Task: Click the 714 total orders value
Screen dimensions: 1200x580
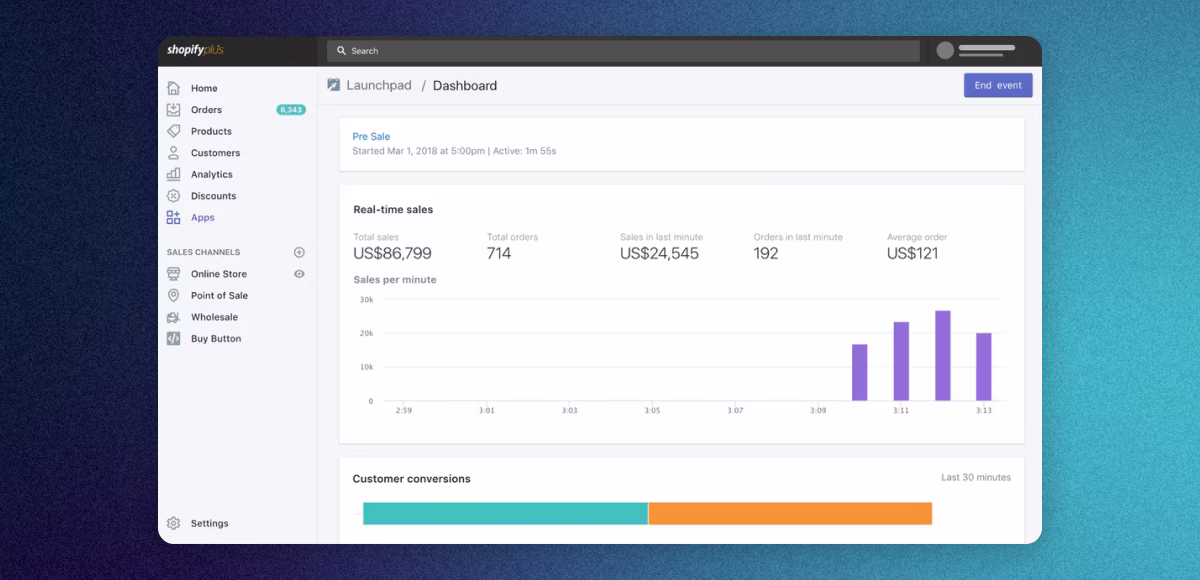Action: [499, 253]
